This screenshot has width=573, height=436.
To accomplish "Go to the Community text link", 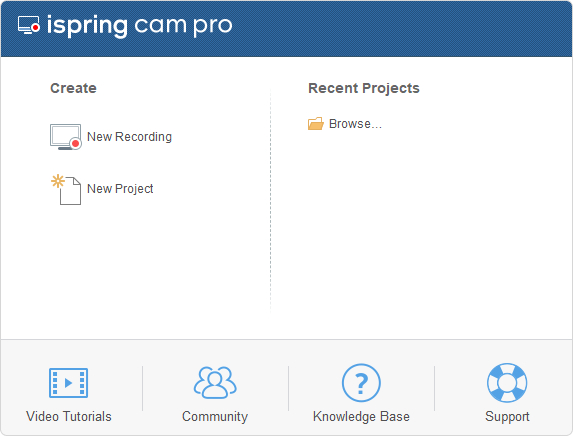I will (x=215, y=416).
